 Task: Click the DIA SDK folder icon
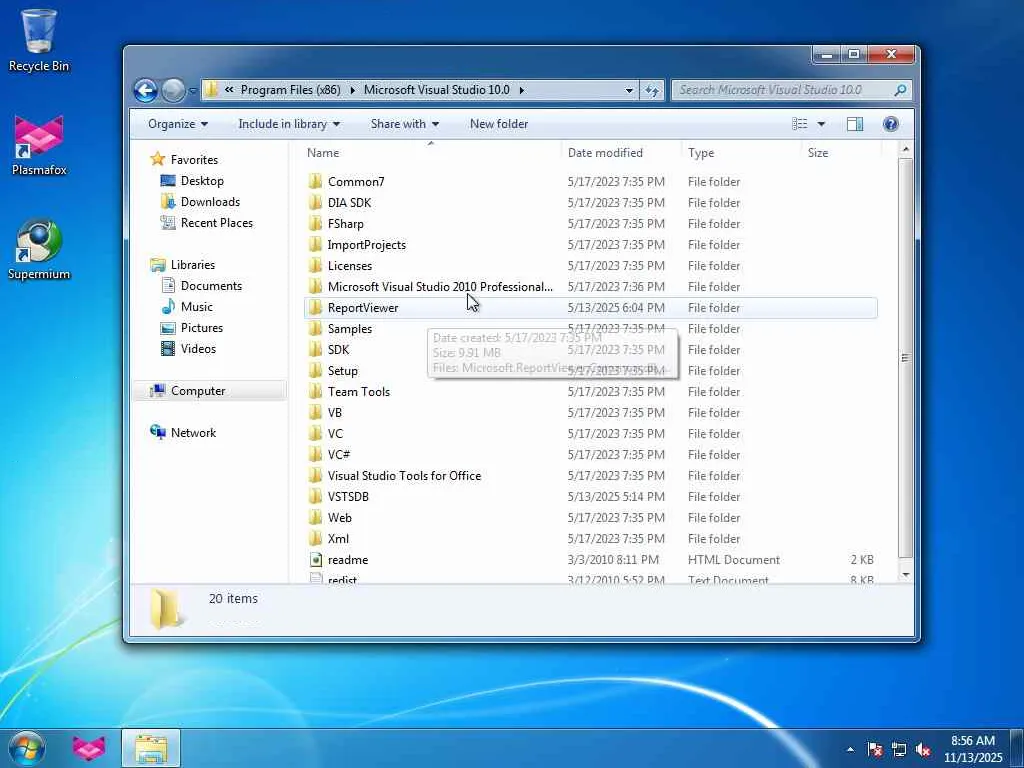tap(315, 202)
